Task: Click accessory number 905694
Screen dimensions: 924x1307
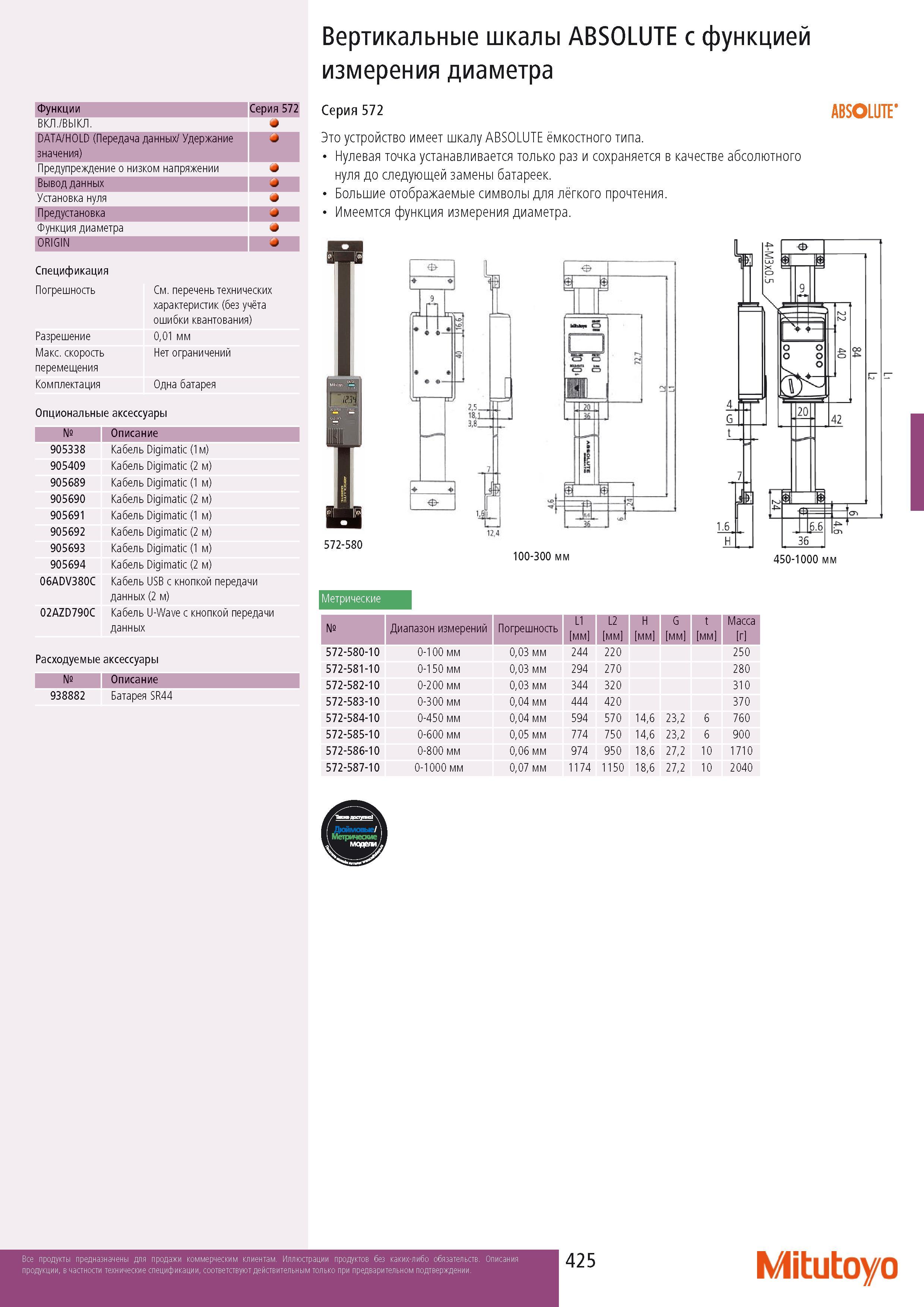Action: (x=68, y=565)
